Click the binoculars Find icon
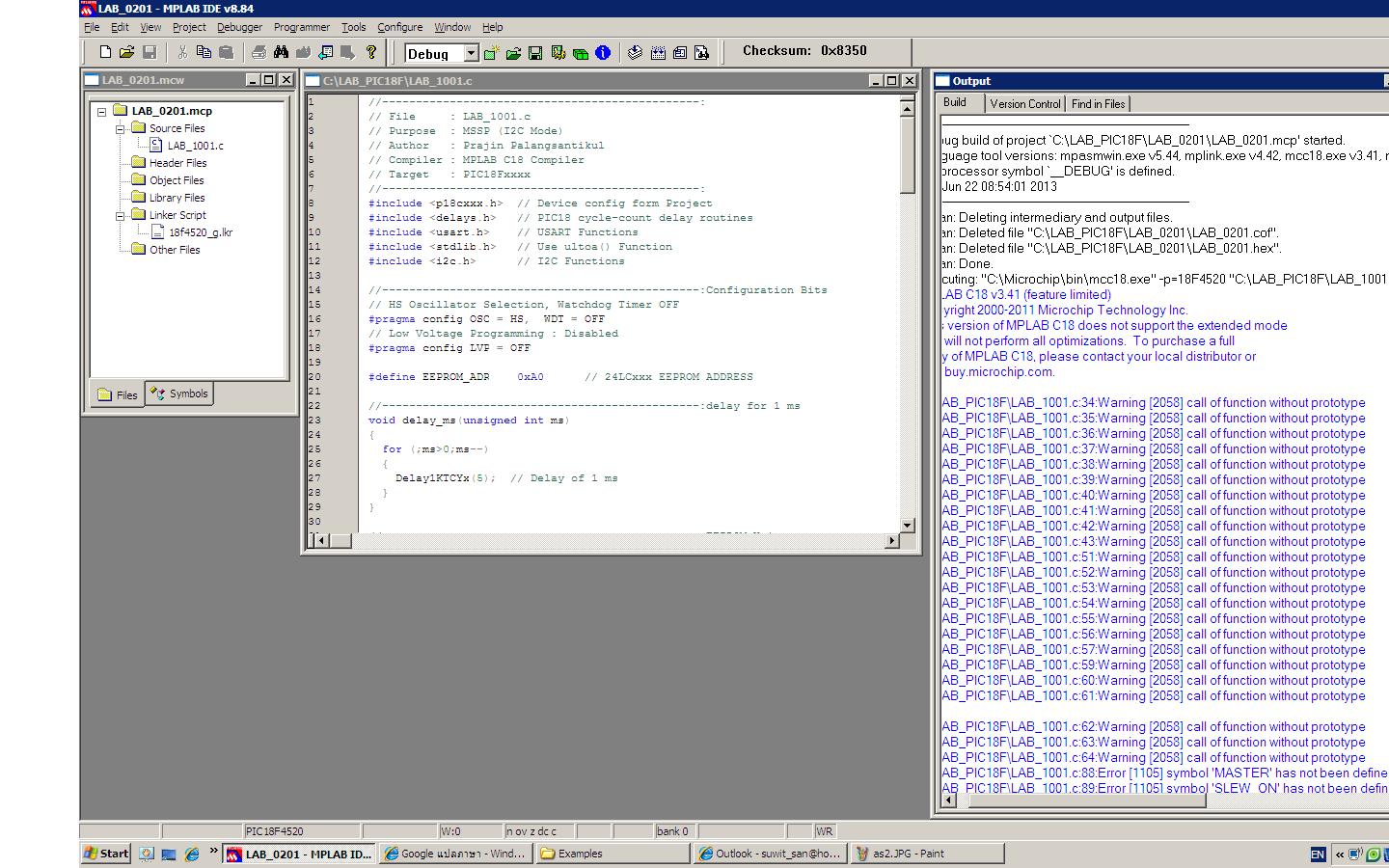This screenshot has height=868, width=1389. (281, 52)
